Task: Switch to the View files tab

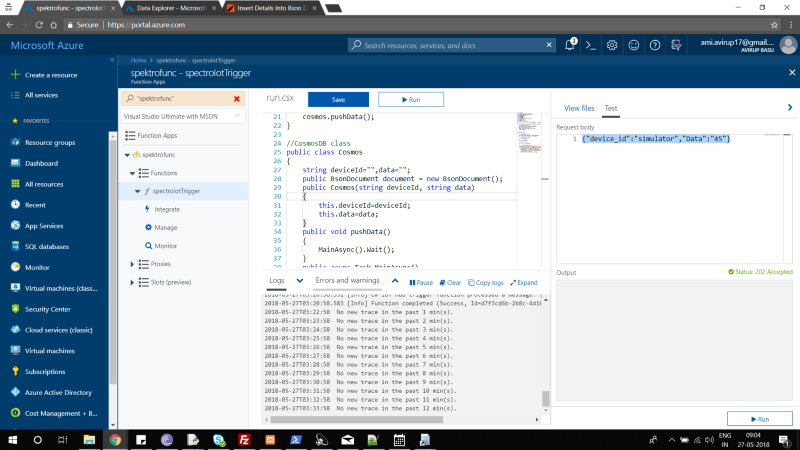Action: coord(579,108)
